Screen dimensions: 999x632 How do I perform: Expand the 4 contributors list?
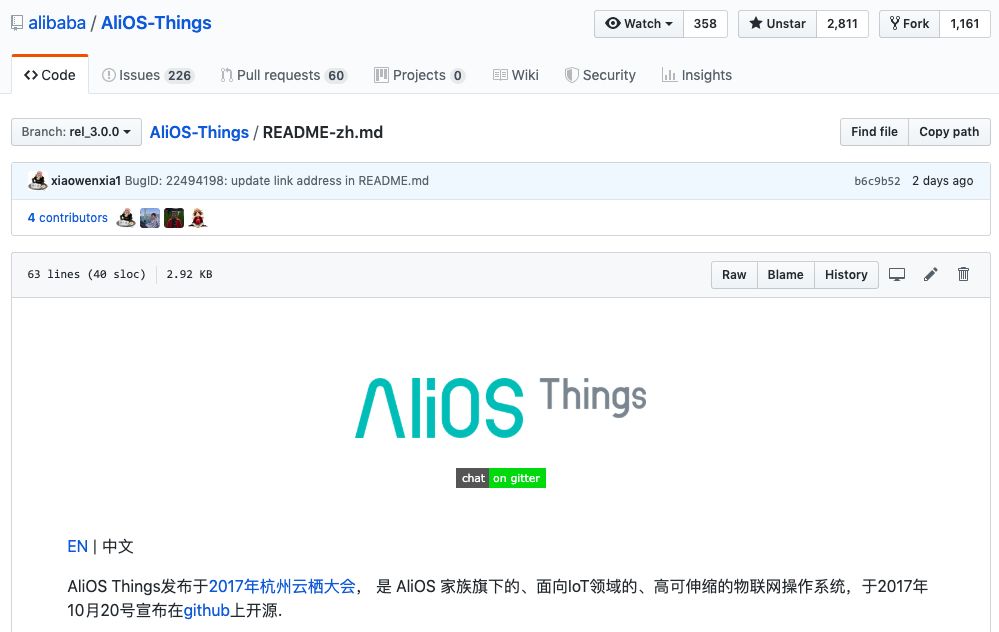68,218
